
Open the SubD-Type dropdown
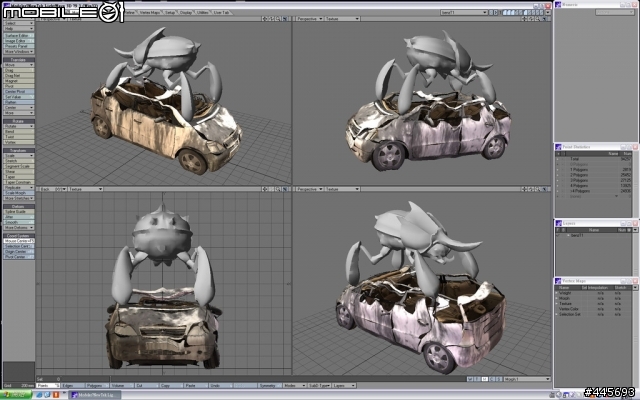(319, 385)
